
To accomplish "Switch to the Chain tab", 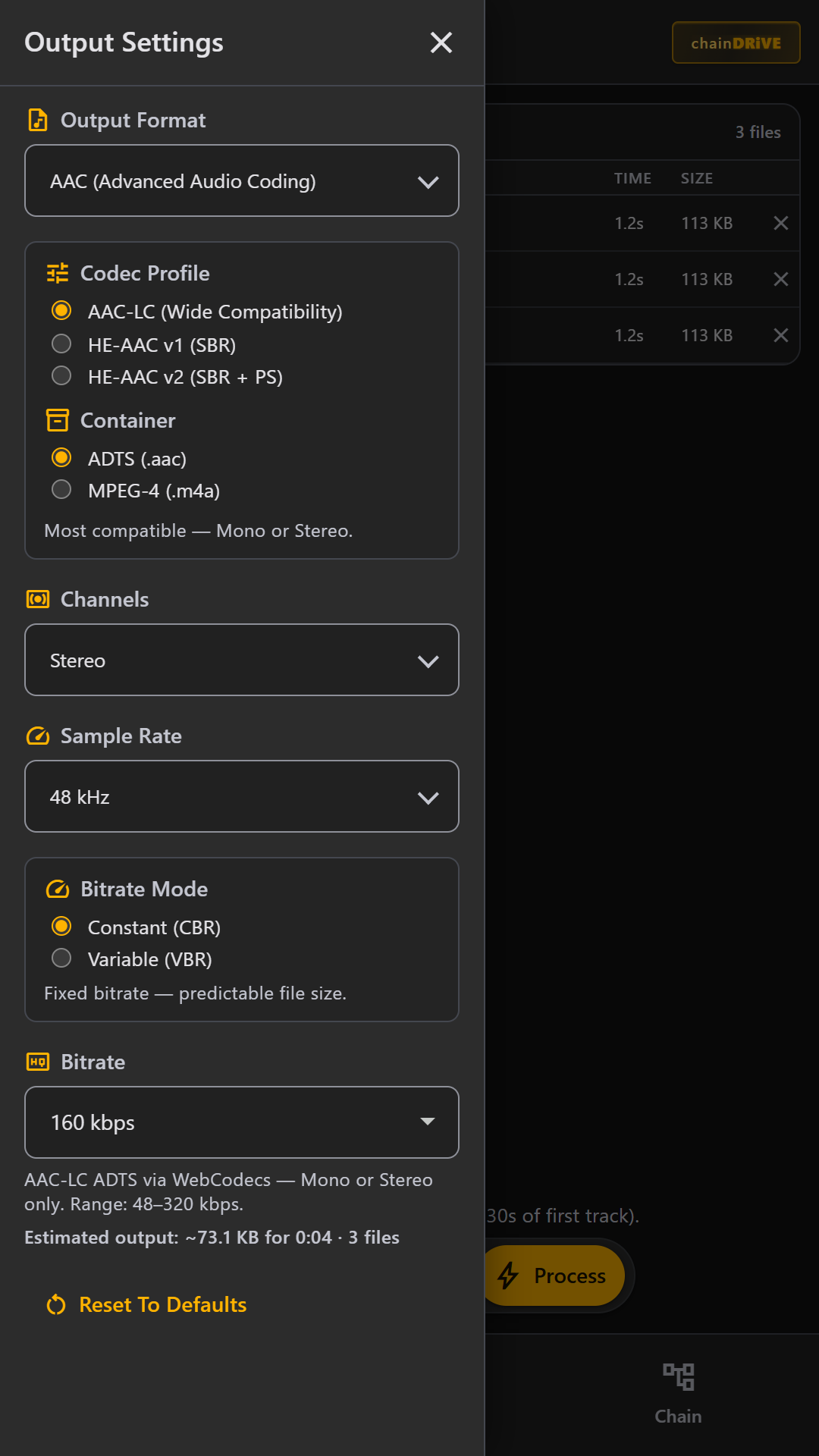I will [x=679, y=1394].
